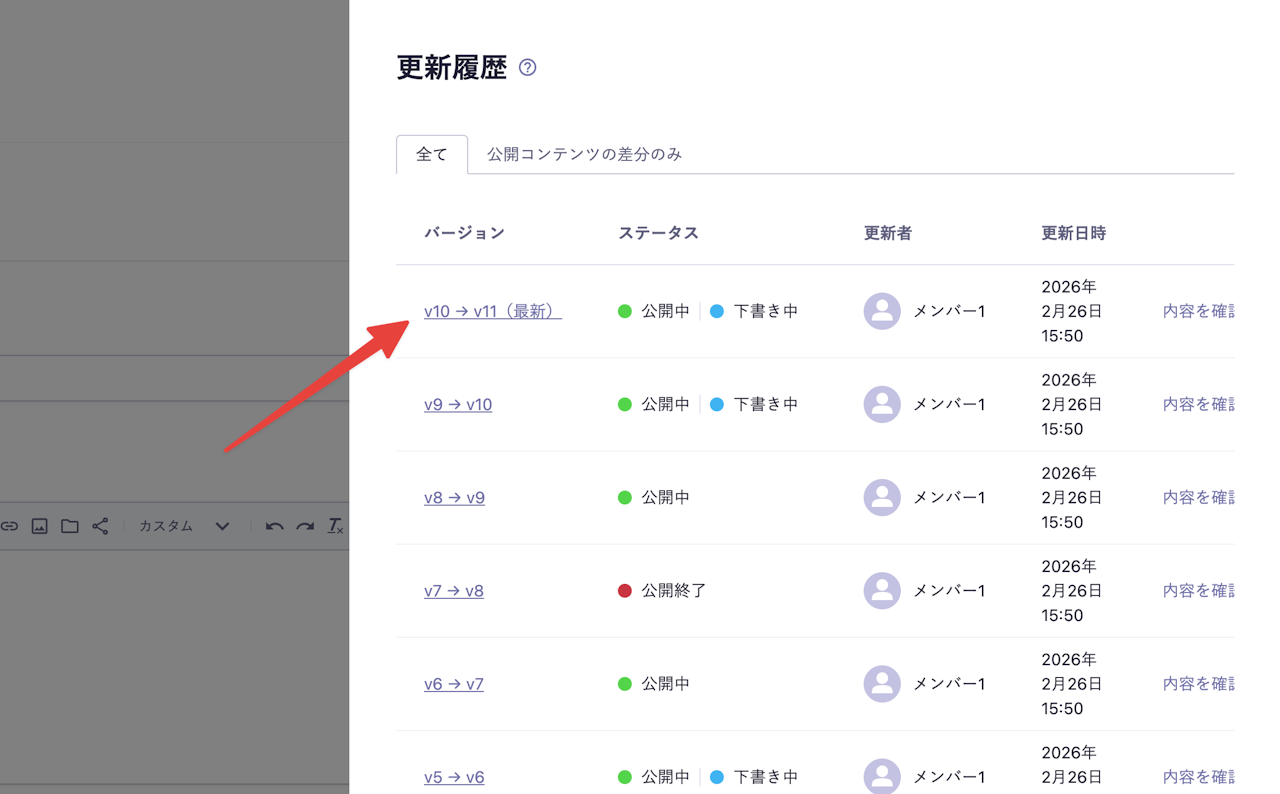Click the ステータス column header
The image size is (1280, 794).
click(658, 233)
